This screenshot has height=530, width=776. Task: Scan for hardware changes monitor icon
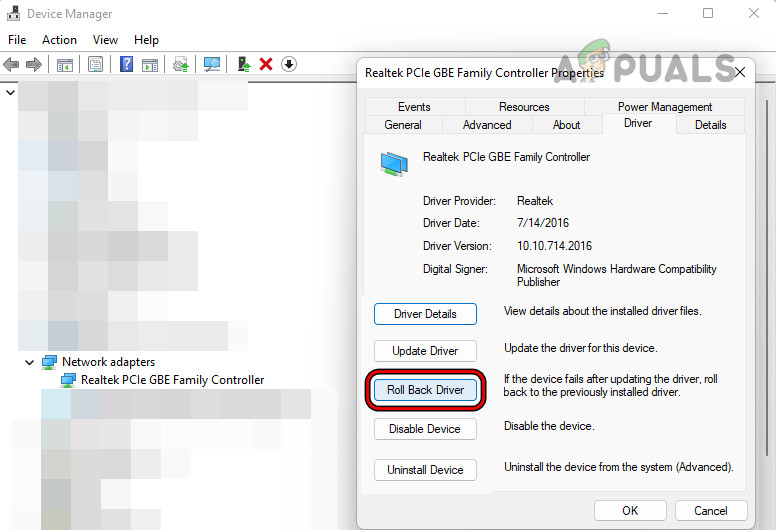click(x=212, y=64)
